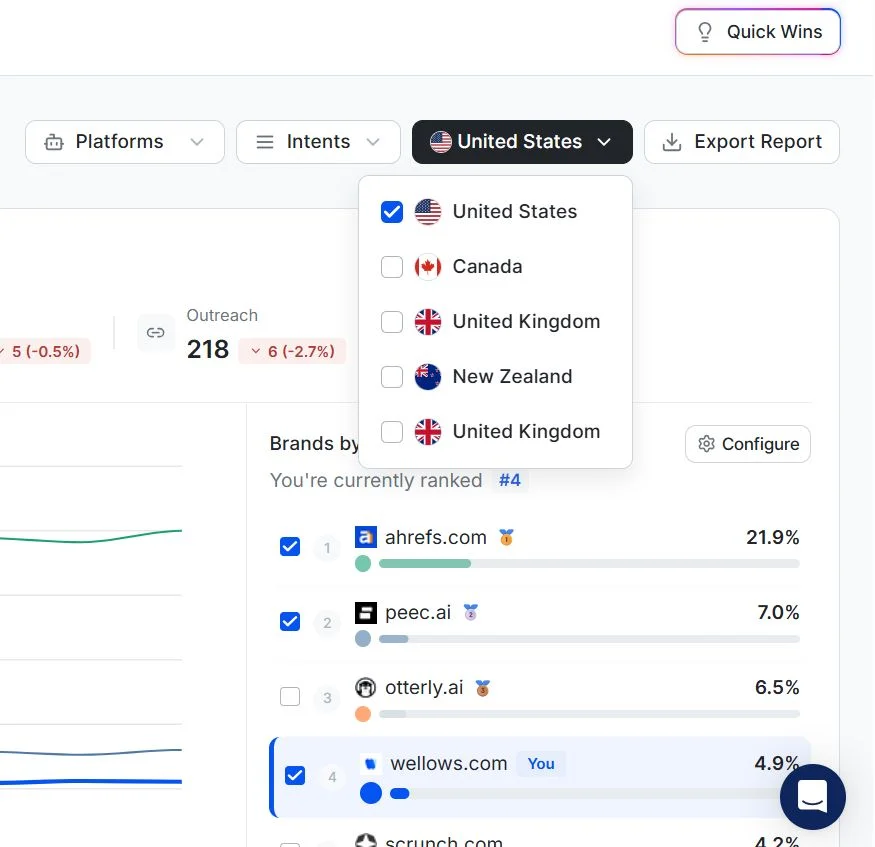875x847 pixels.
Task: Click the green ahrefs.com color dot
Action: 363,564
